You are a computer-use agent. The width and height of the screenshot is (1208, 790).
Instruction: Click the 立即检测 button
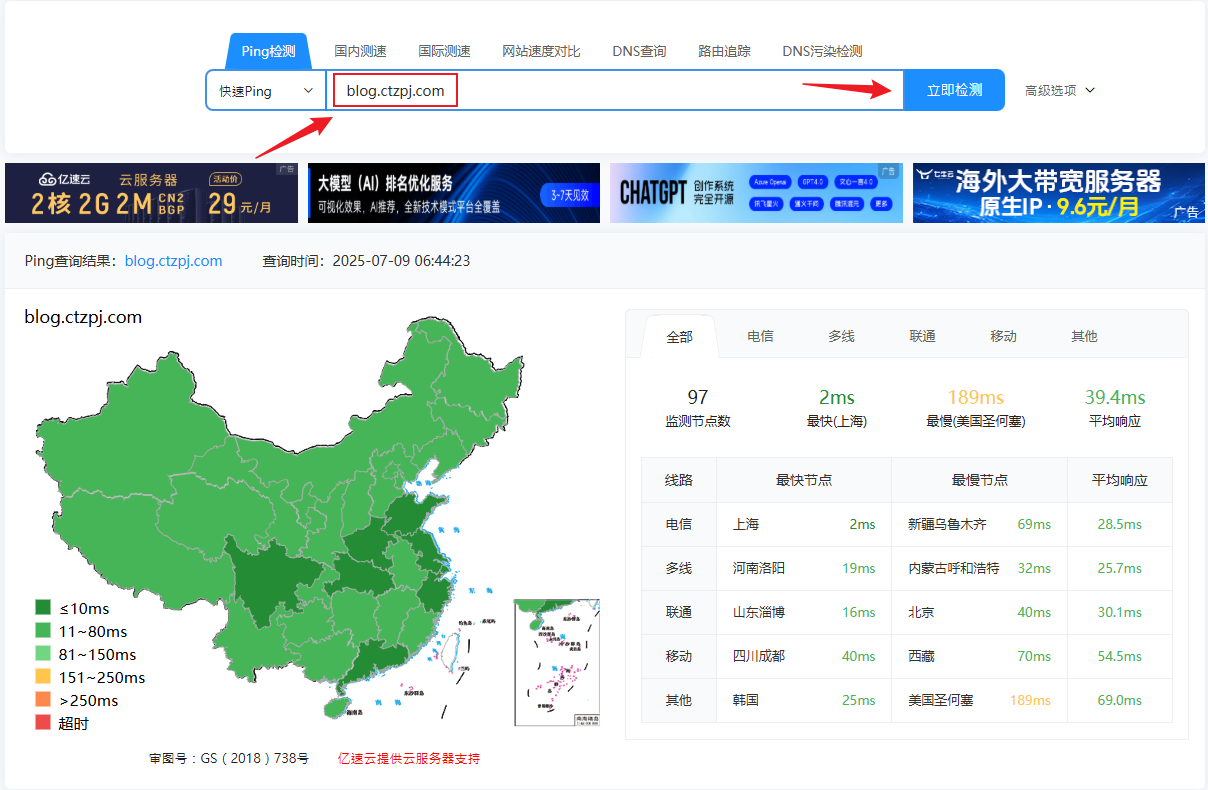coord(953,90)
